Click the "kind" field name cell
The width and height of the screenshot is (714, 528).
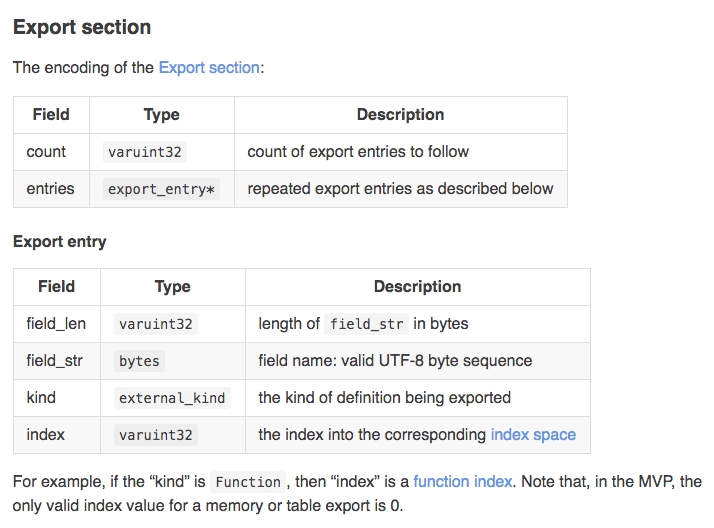tap(41, 398)
